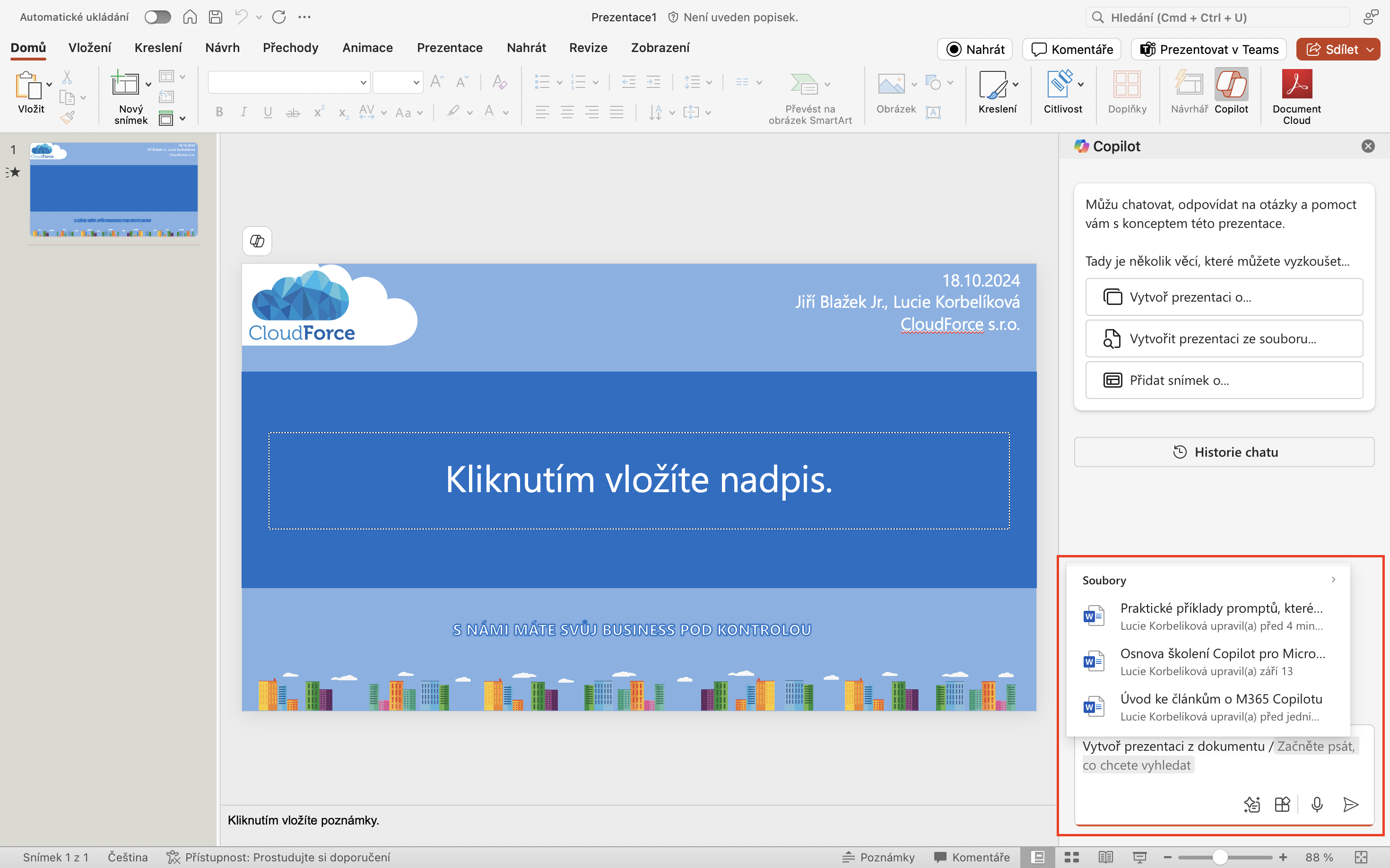Click the zoom slider in status bar

pos(1225,857)
